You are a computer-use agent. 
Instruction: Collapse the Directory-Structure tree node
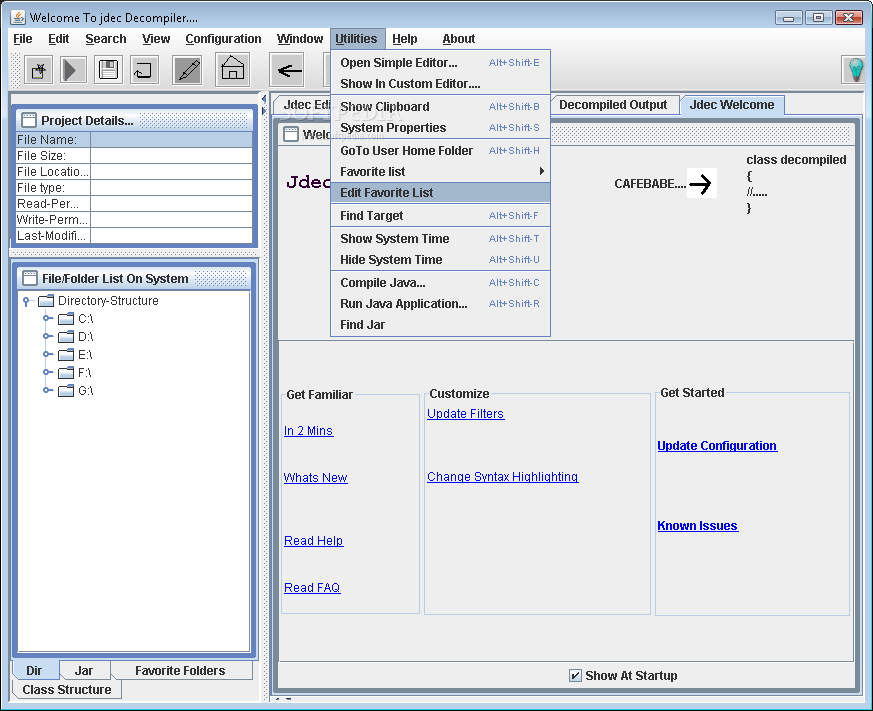26,301
